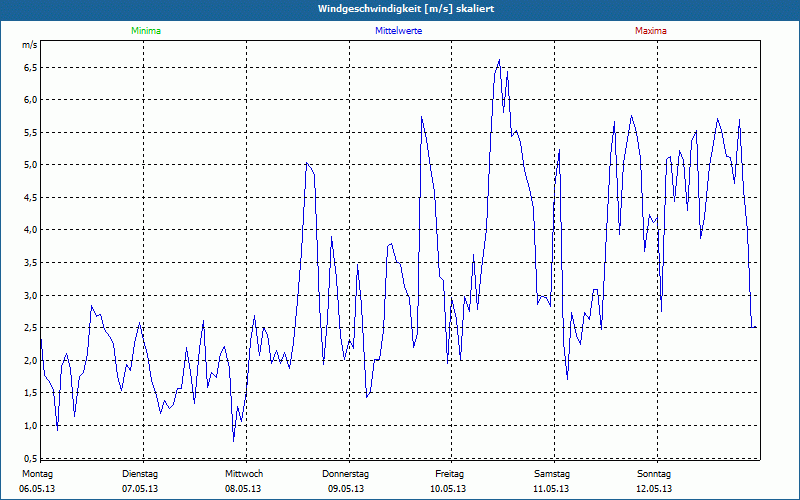The image size is (800, 500).
Task: Click the 2,0 y-axis value
Action: coord(31,360)
